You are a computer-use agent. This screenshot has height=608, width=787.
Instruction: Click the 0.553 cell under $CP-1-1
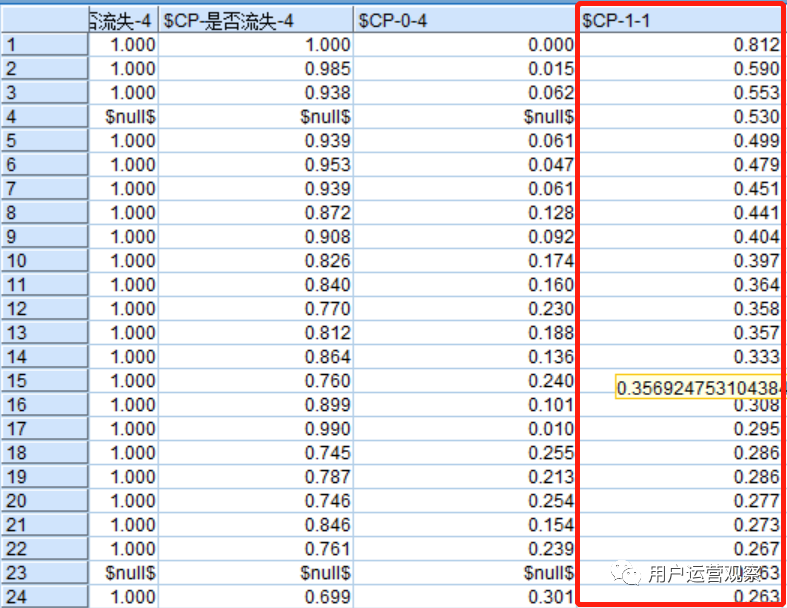(x=680, y=93)
